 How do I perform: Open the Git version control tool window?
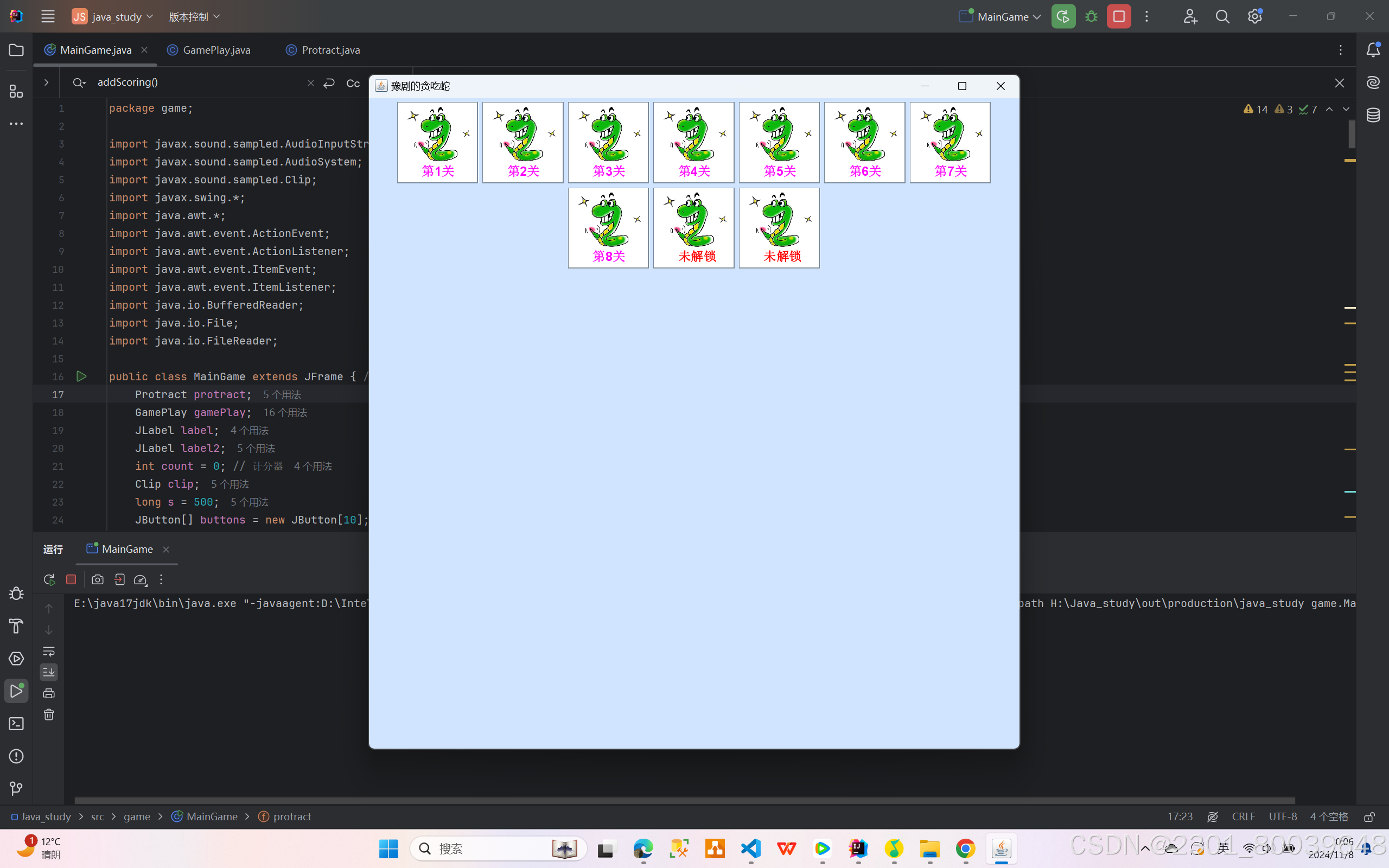click(x=16, y=789)
